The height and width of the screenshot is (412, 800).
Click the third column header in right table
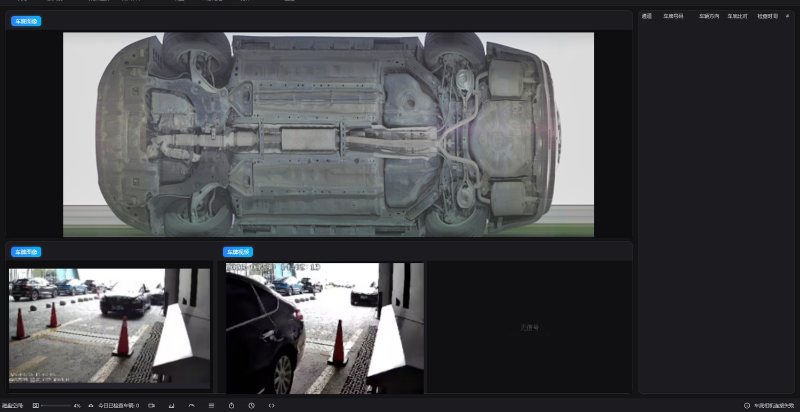point(709,16)
